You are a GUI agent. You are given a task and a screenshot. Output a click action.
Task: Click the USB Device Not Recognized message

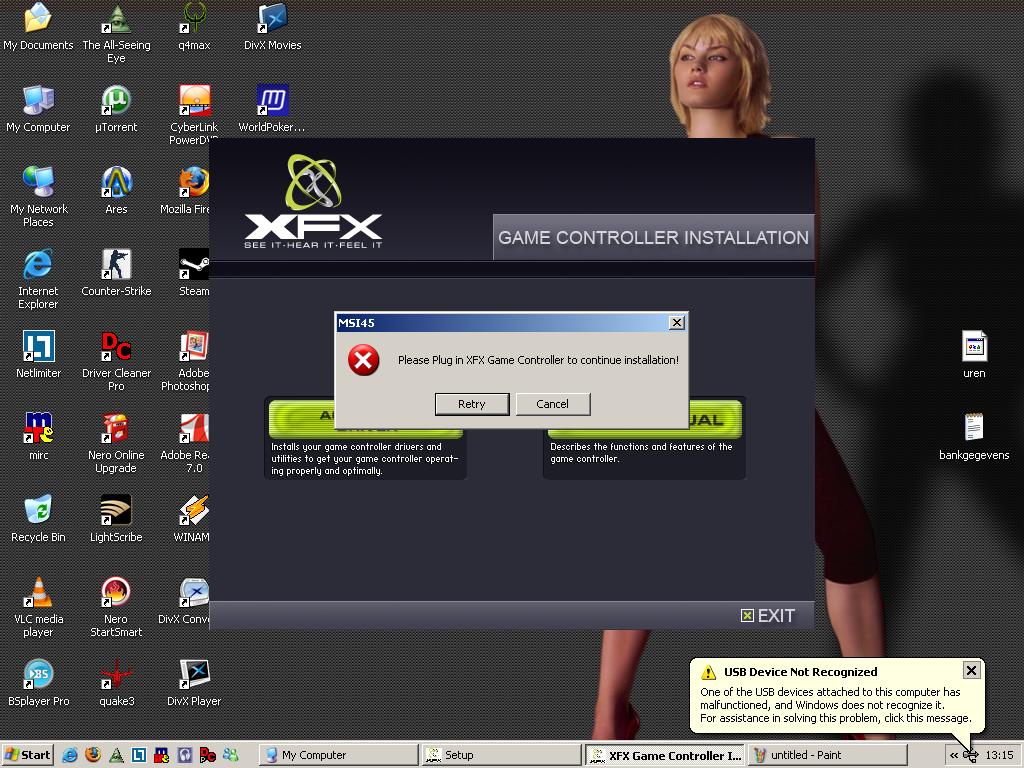click(x=835, y=705)
